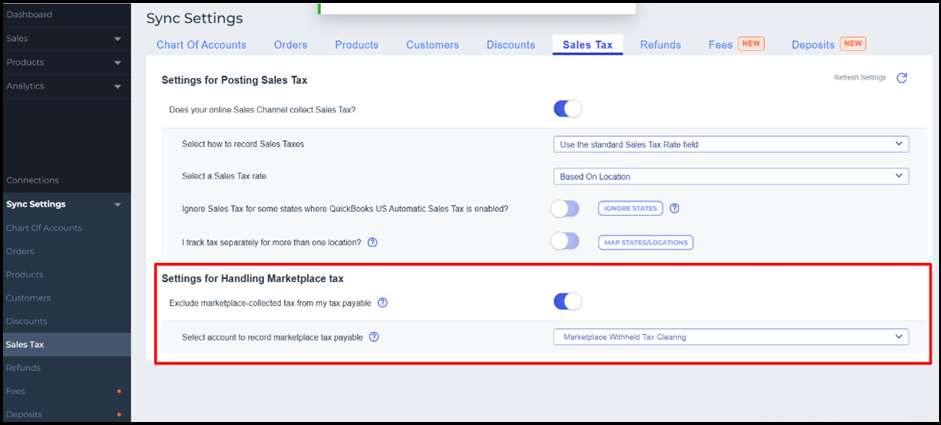Click help icon for exclude marketplace-collected tax

coord(382,303)
